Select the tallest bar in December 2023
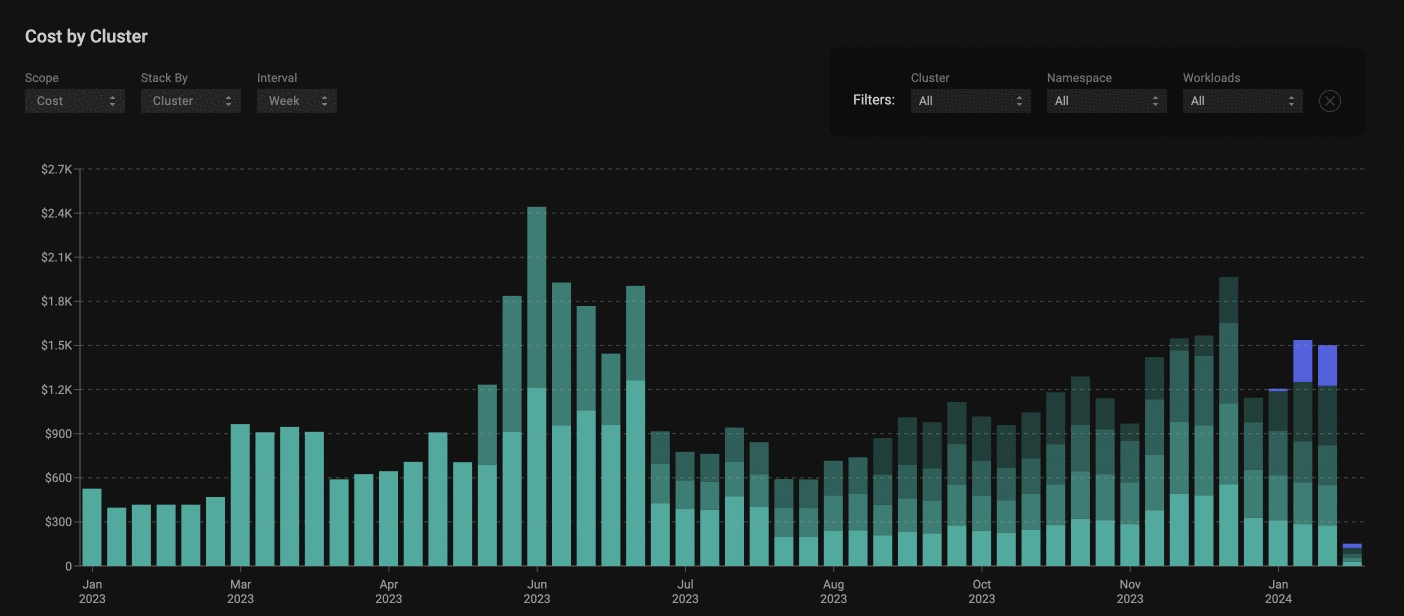This screenshot has width=1404, height=616. pyautogui.click(x=1229, y=421)
